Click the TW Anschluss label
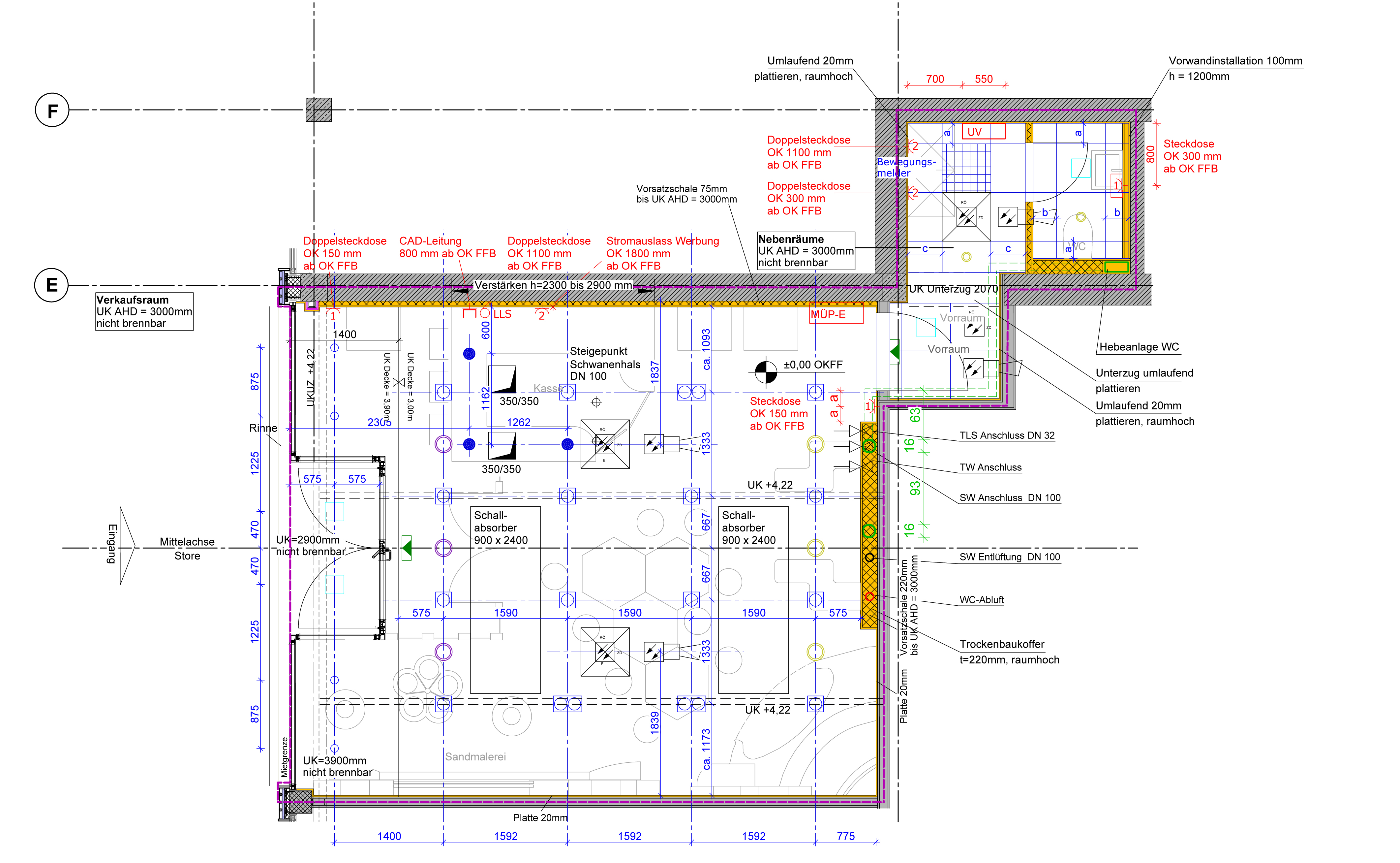Image resolution: width=1400 pixels, height=863 pixels. pos(990,467)
